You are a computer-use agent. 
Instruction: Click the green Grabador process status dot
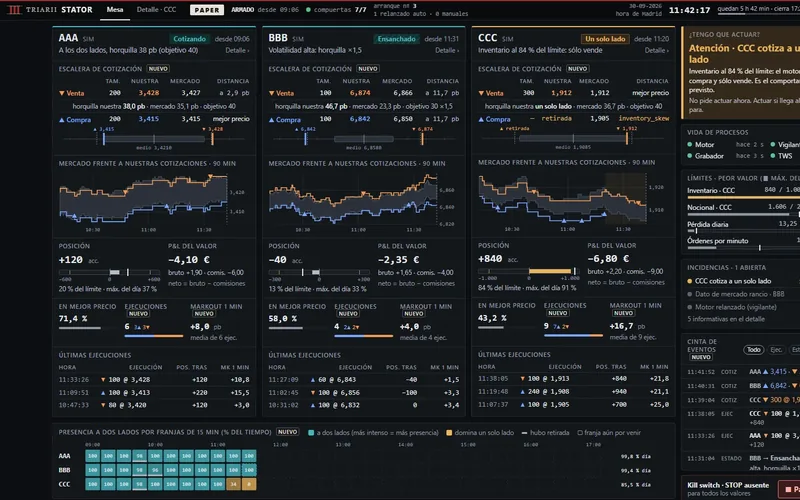click(690, 156)
